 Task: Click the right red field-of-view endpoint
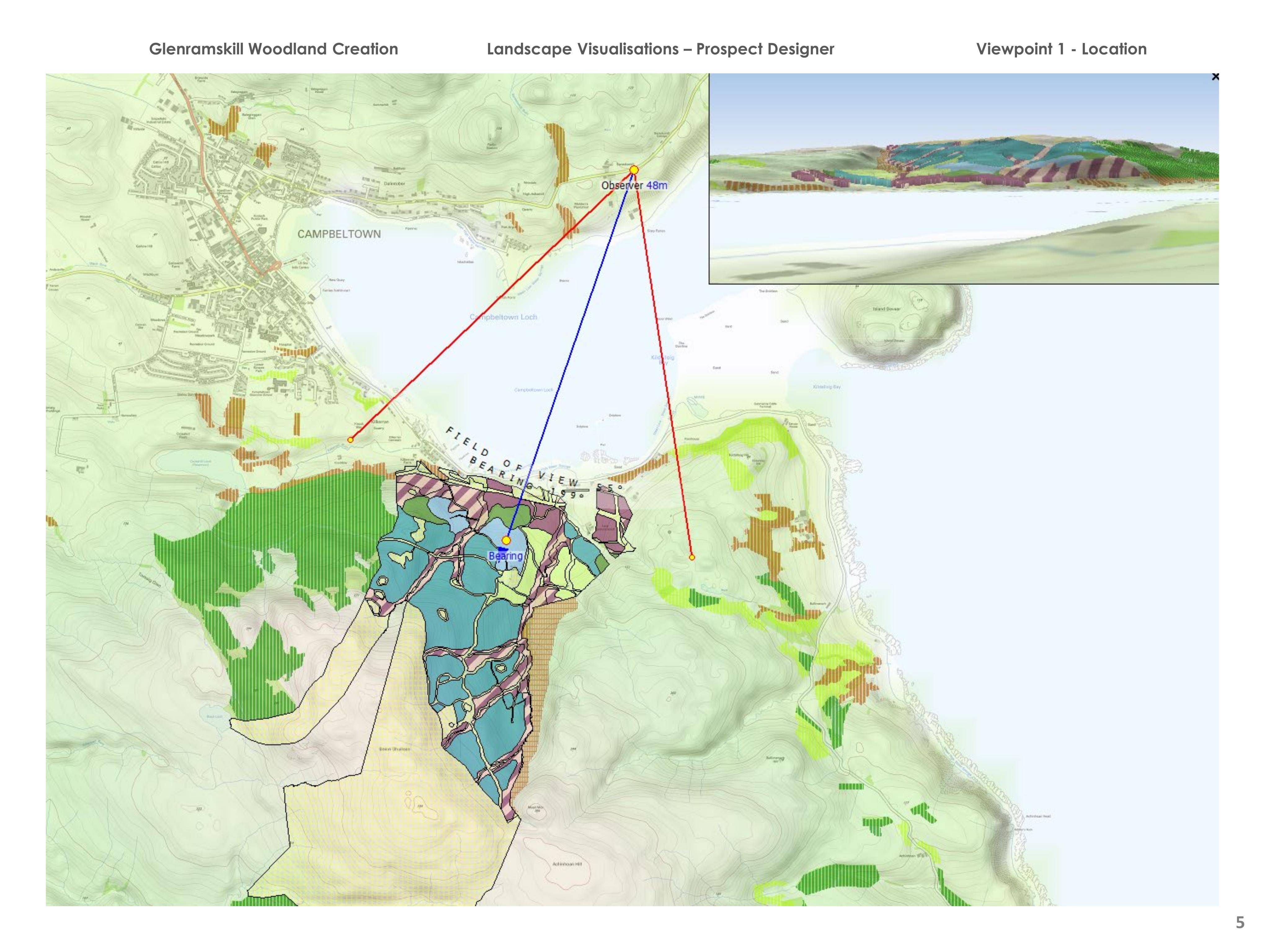tap(692, 557)
